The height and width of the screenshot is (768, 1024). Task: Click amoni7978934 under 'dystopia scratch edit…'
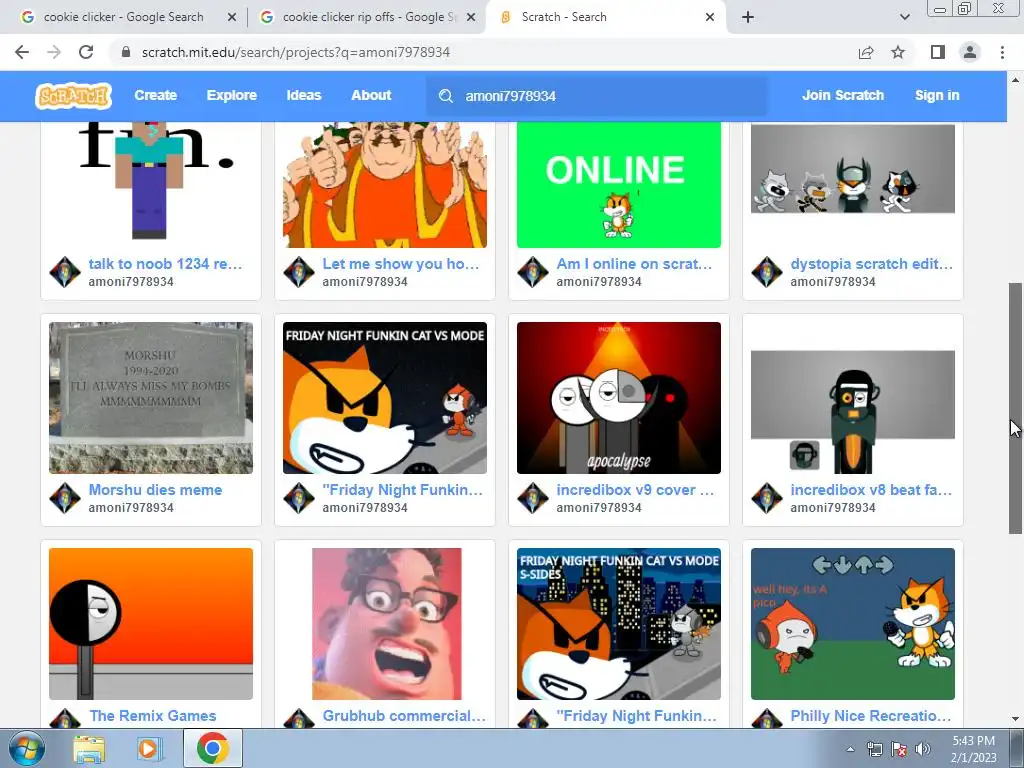pos(833,281)
